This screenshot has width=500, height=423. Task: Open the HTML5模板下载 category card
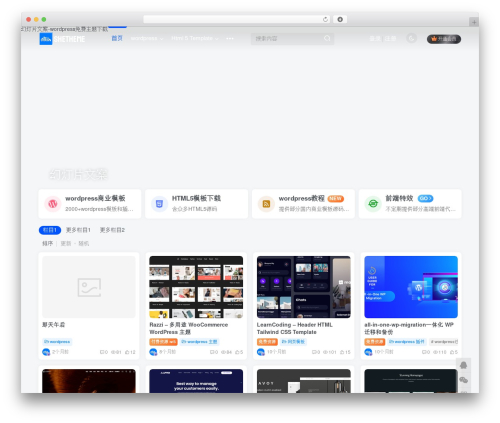tap(196, 204)
